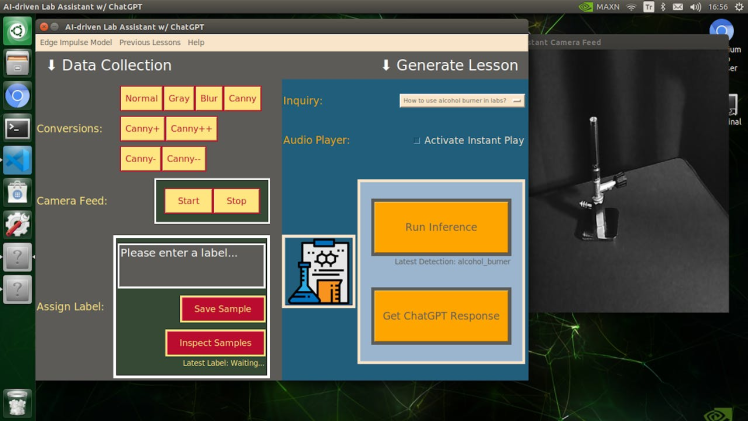Start the camera feed
The height and width of the screenshot is (421, 748).
click(x=188, y=201)
